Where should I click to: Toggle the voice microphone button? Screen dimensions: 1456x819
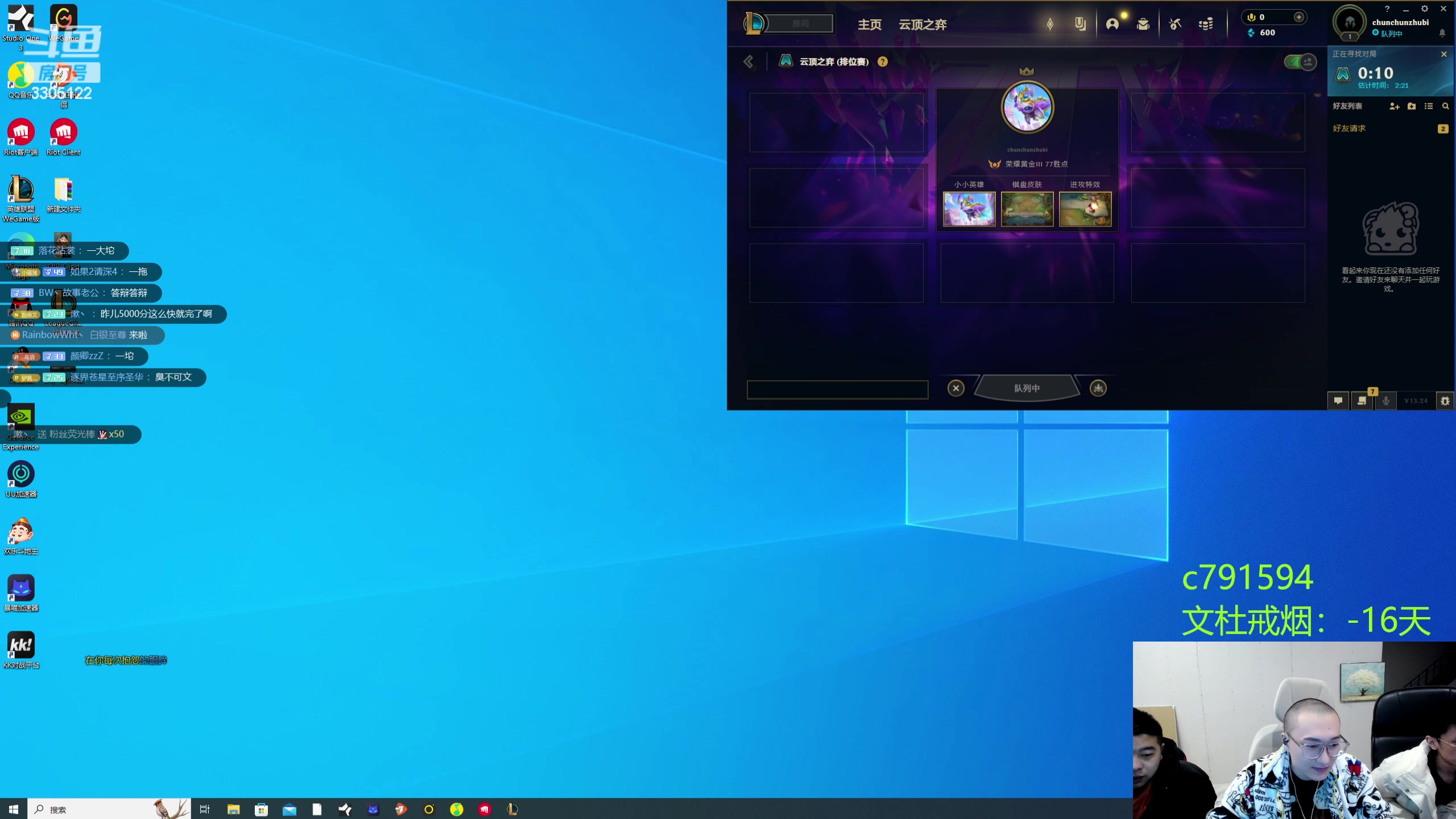pyautogui.click(x=1386, y=401)
